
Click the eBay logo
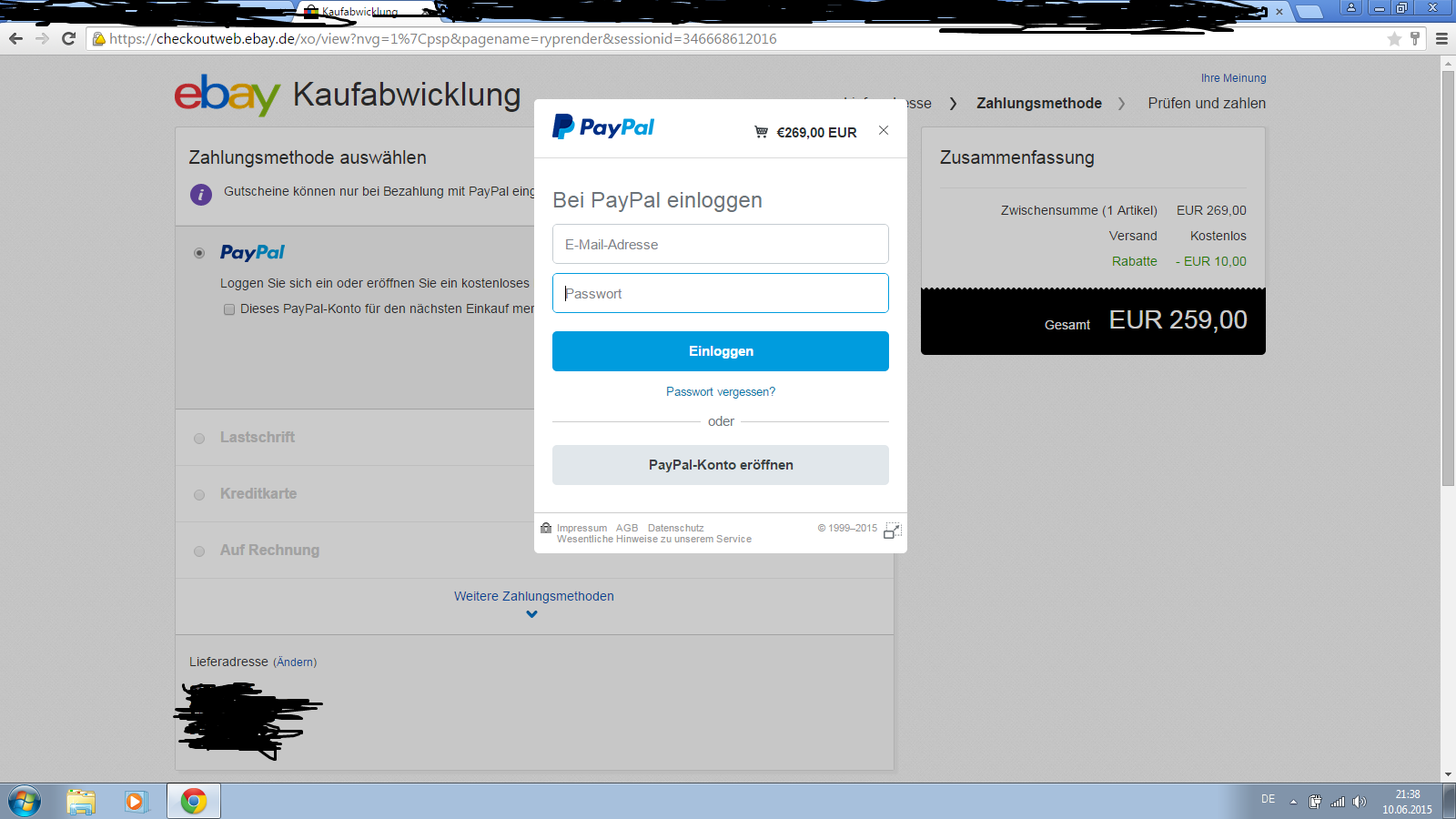tap(227, 95)
